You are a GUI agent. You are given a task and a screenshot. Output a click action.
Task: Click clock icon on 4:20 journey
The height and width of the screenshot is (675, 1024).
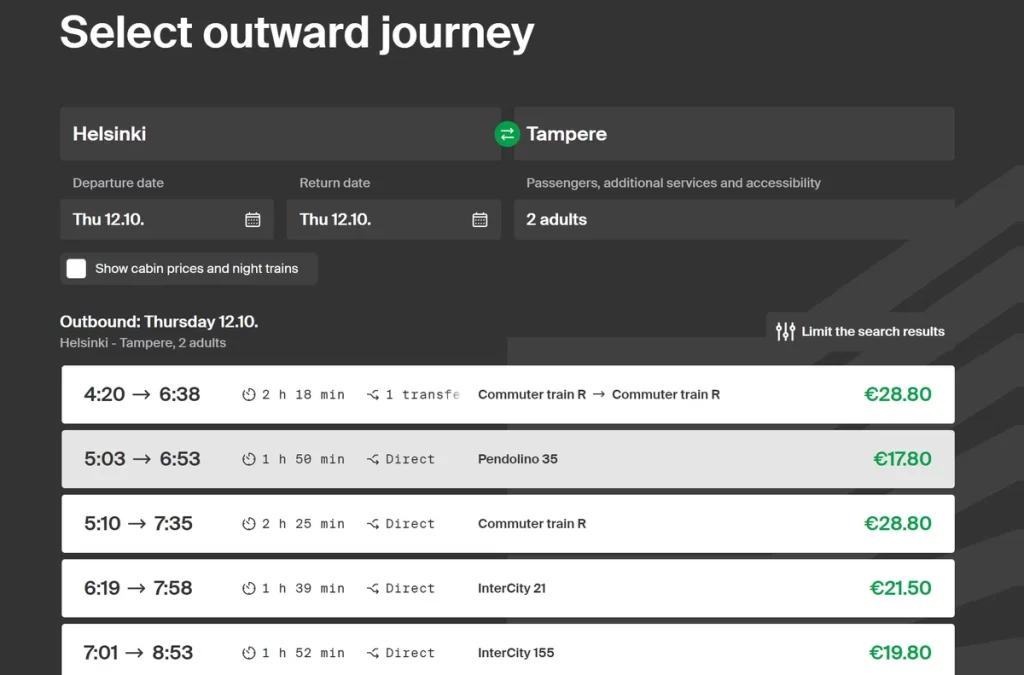pos(249,395)
